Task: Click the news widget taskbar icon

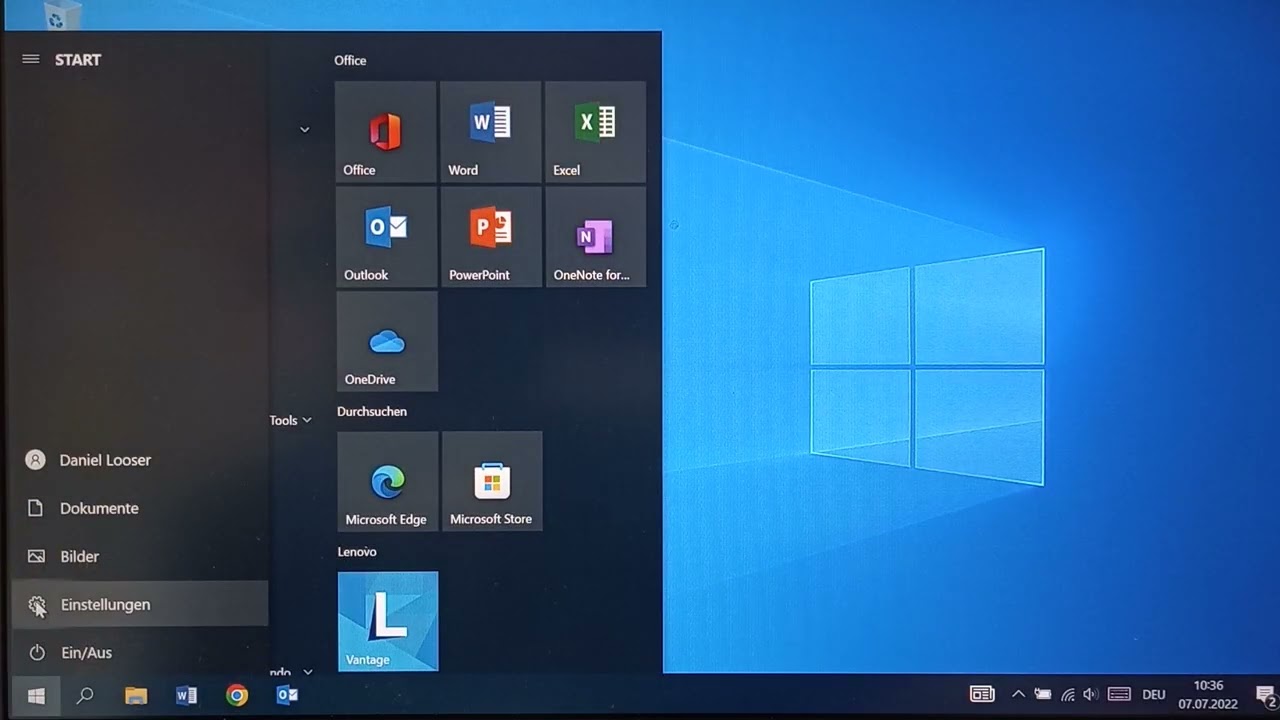Action: [983, 694]
